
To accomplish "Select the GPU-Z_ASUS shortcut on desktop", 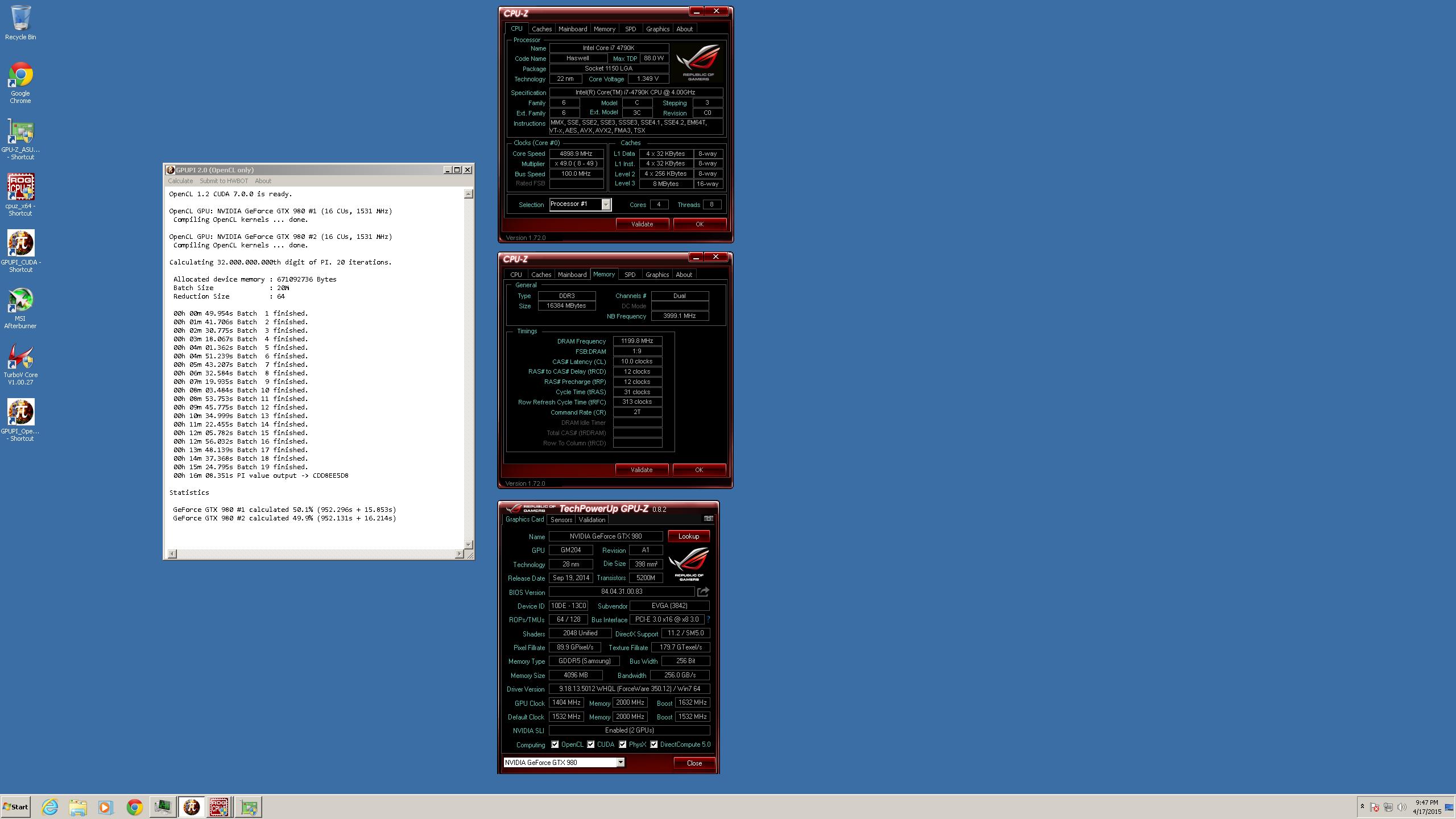I will [20, 139].
